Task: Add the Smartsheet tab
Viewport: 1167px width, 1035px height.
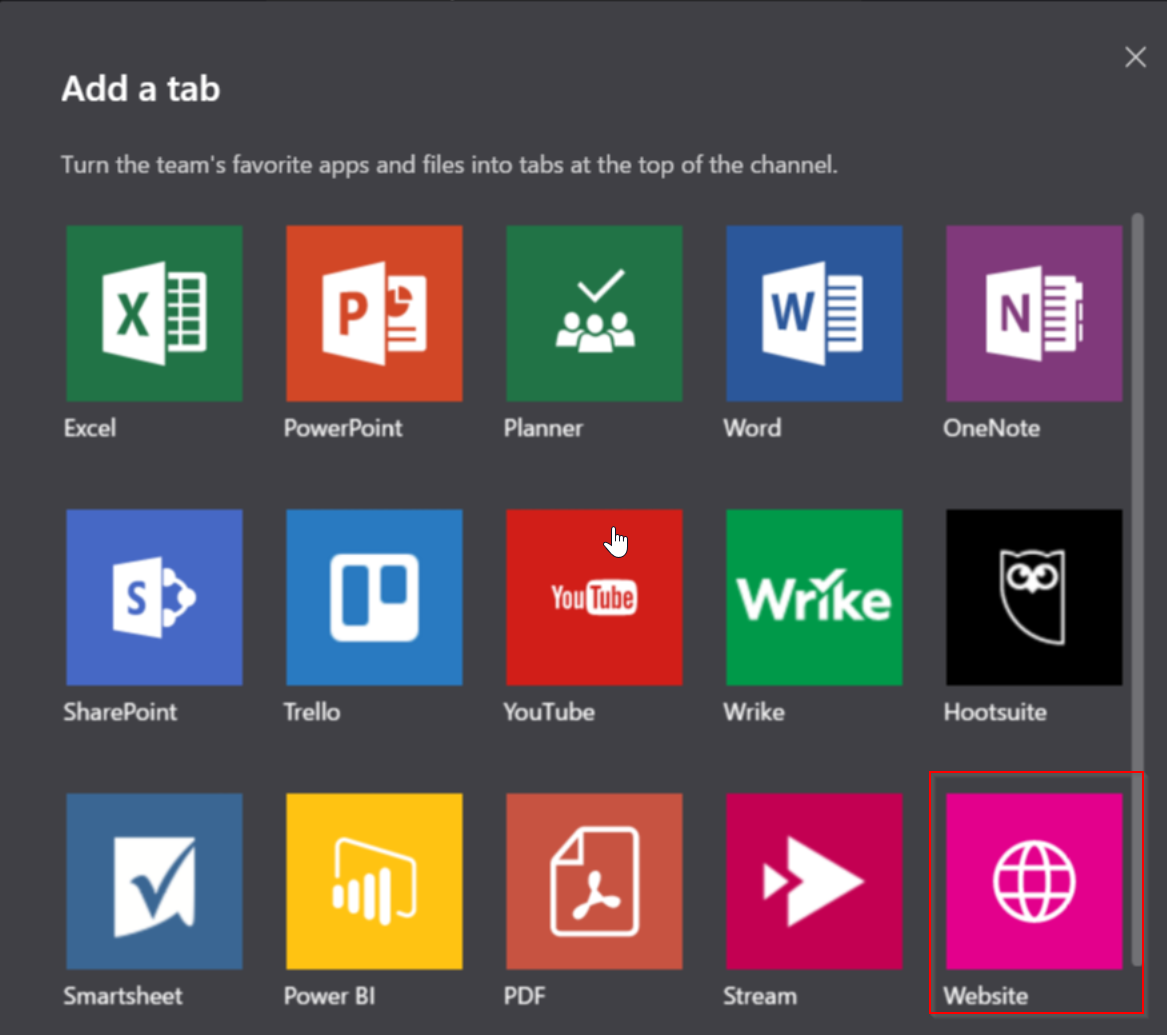Action: click(154, 881)
